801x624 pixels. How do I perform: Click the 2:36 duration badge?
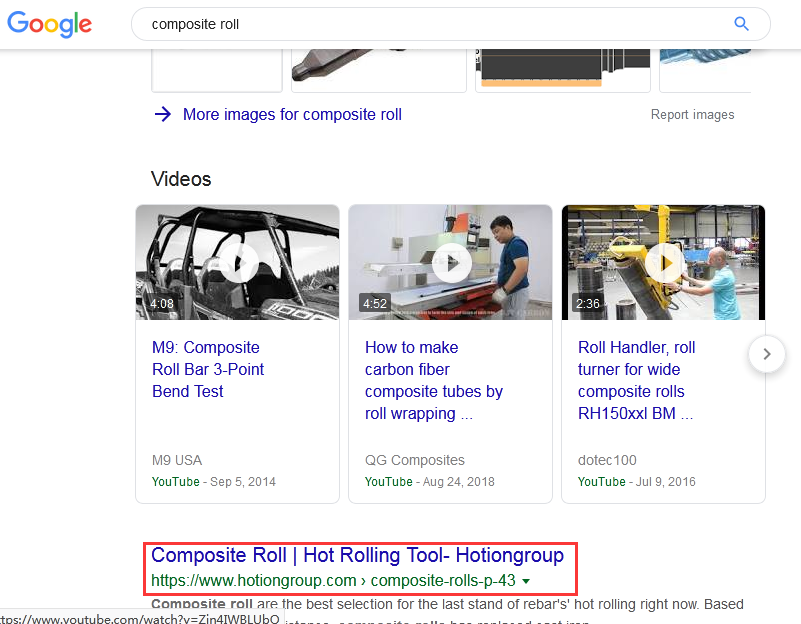(587, 304)
